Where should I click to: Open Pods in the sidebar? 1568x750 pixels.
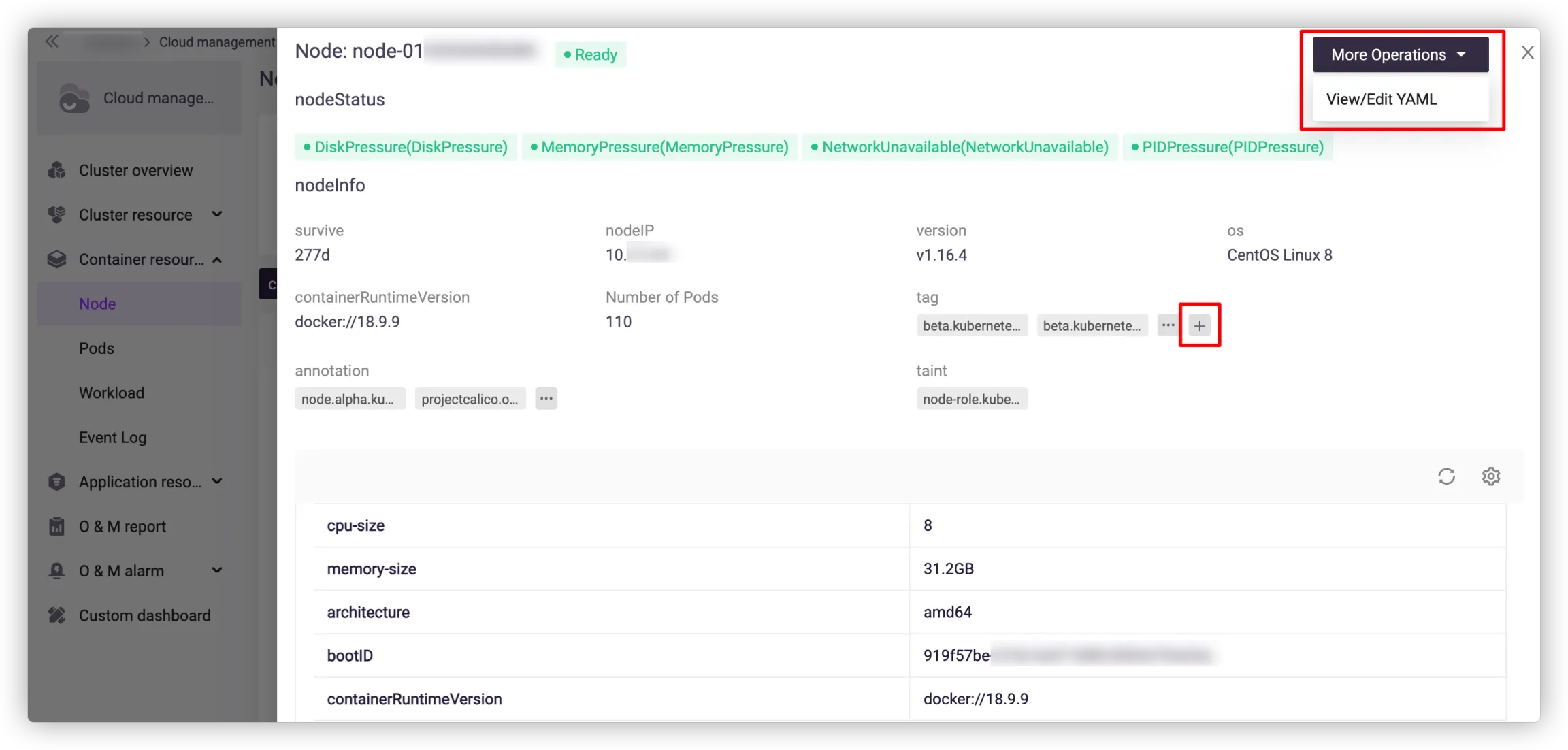pos(97,348)
